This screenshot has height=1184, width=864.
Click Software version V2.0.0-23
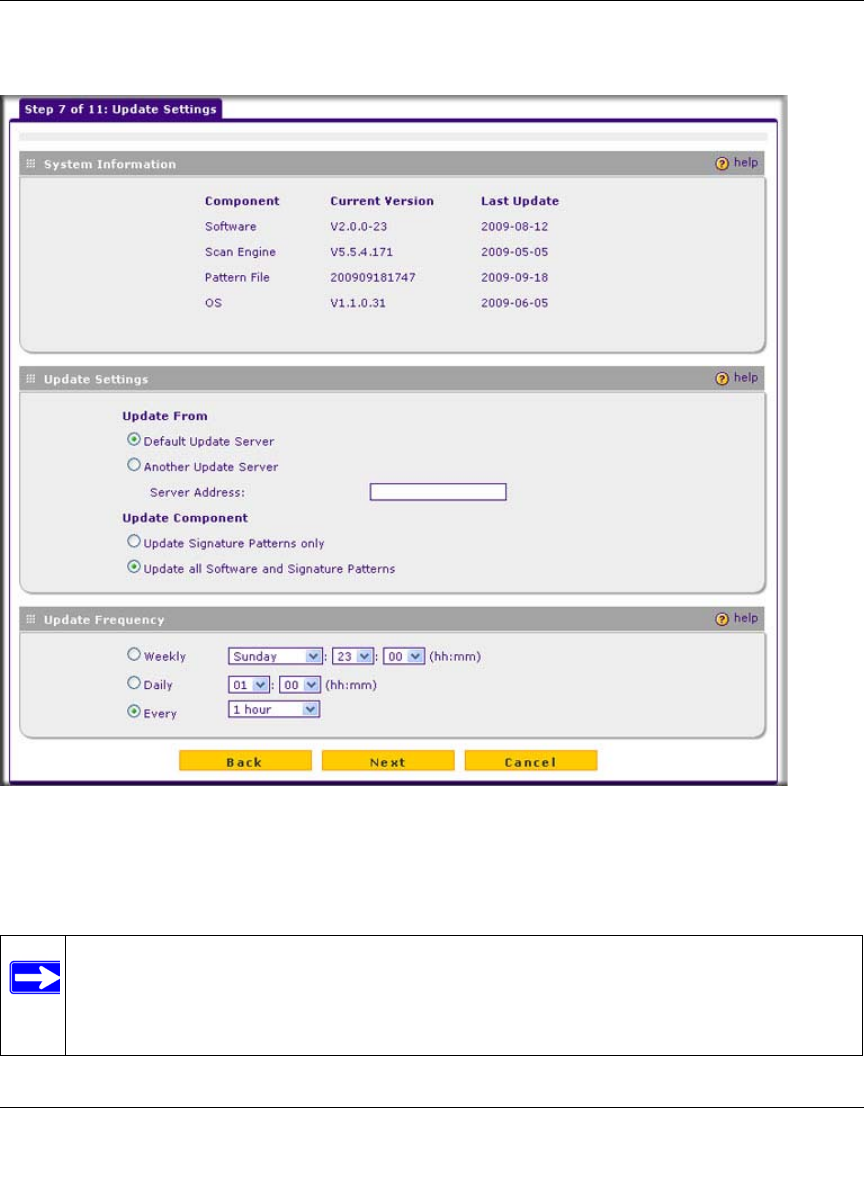[359, 227]
